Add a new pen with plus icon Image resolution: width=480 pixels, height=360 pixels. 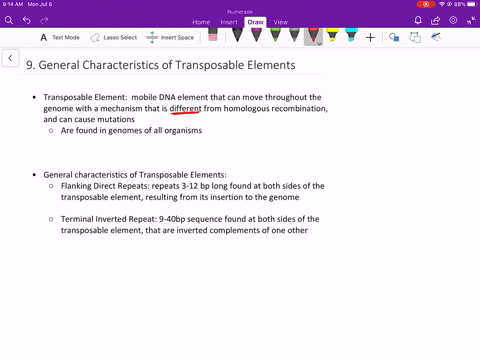coord(370,38)
